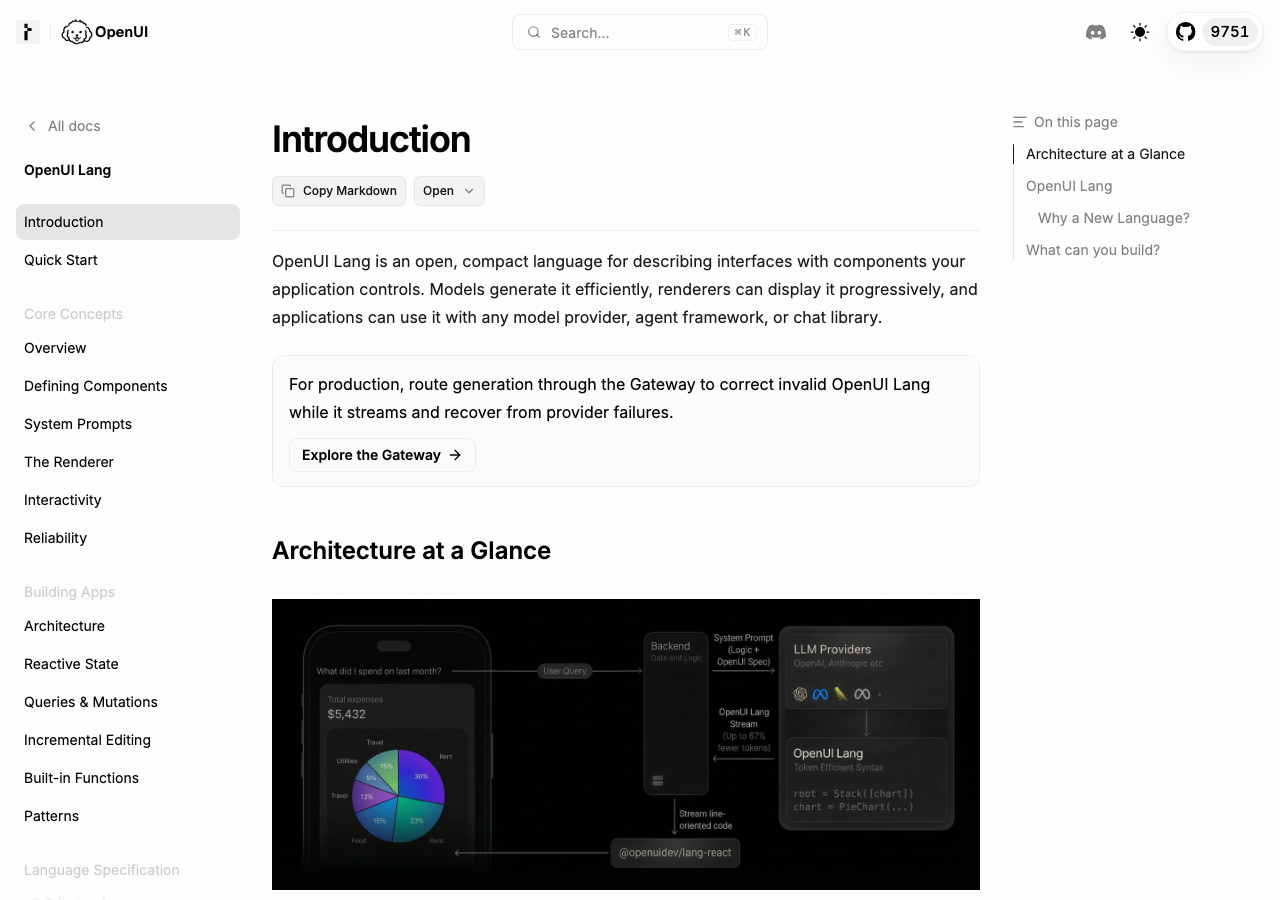
Task: Click the On this page outline icon
Action: tap(1019, 122)
